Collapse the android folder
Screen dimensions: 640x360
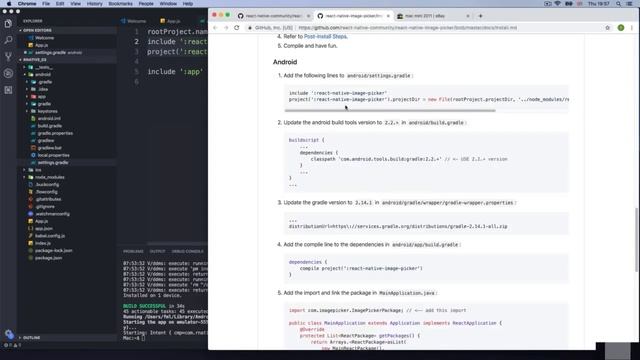pos(42,75)
